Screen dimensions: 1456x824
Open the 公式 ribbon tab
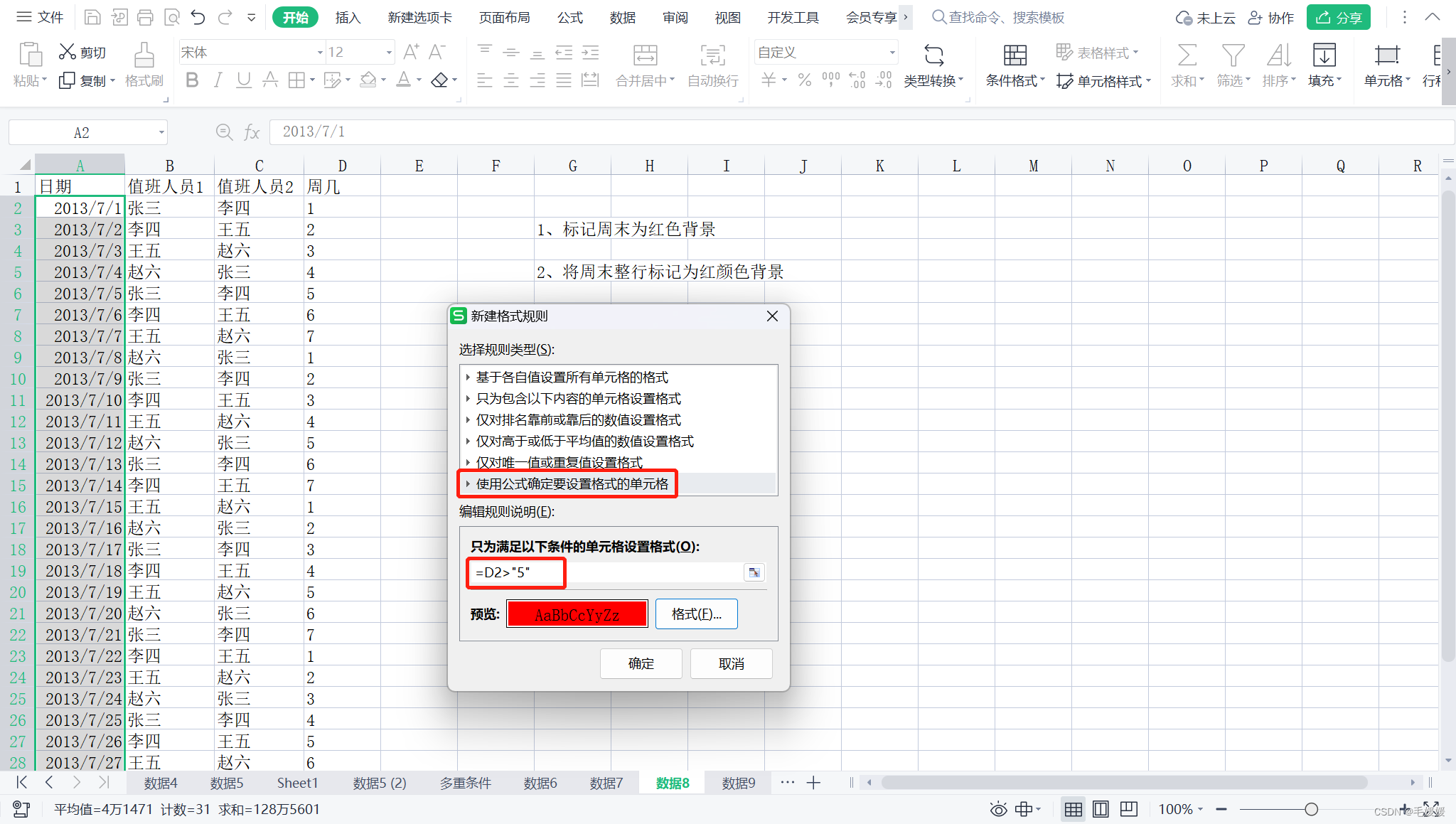point(569,17)
